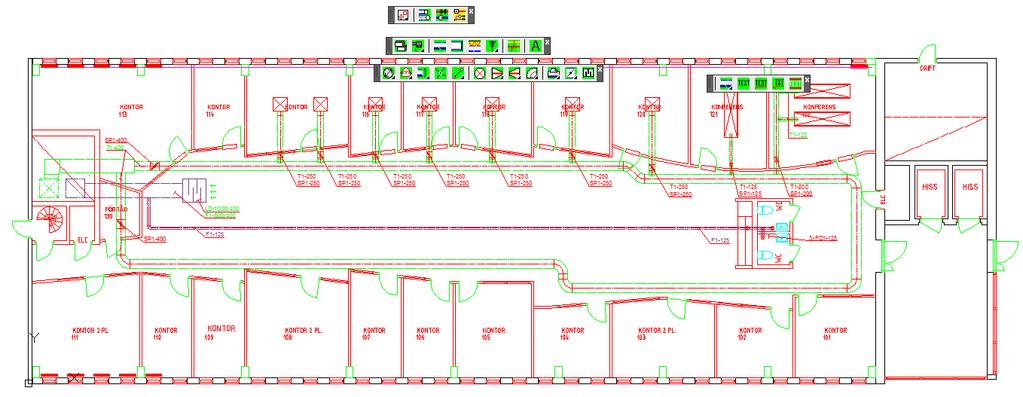Click the red cross-lines on green icon
Screen dimensions: 1023x397
[513, 46]
